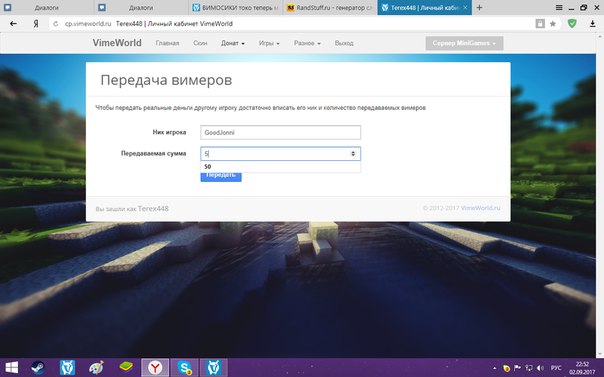Focus Ник игрока input field
The image size is (604, 377).
[280, 132]
